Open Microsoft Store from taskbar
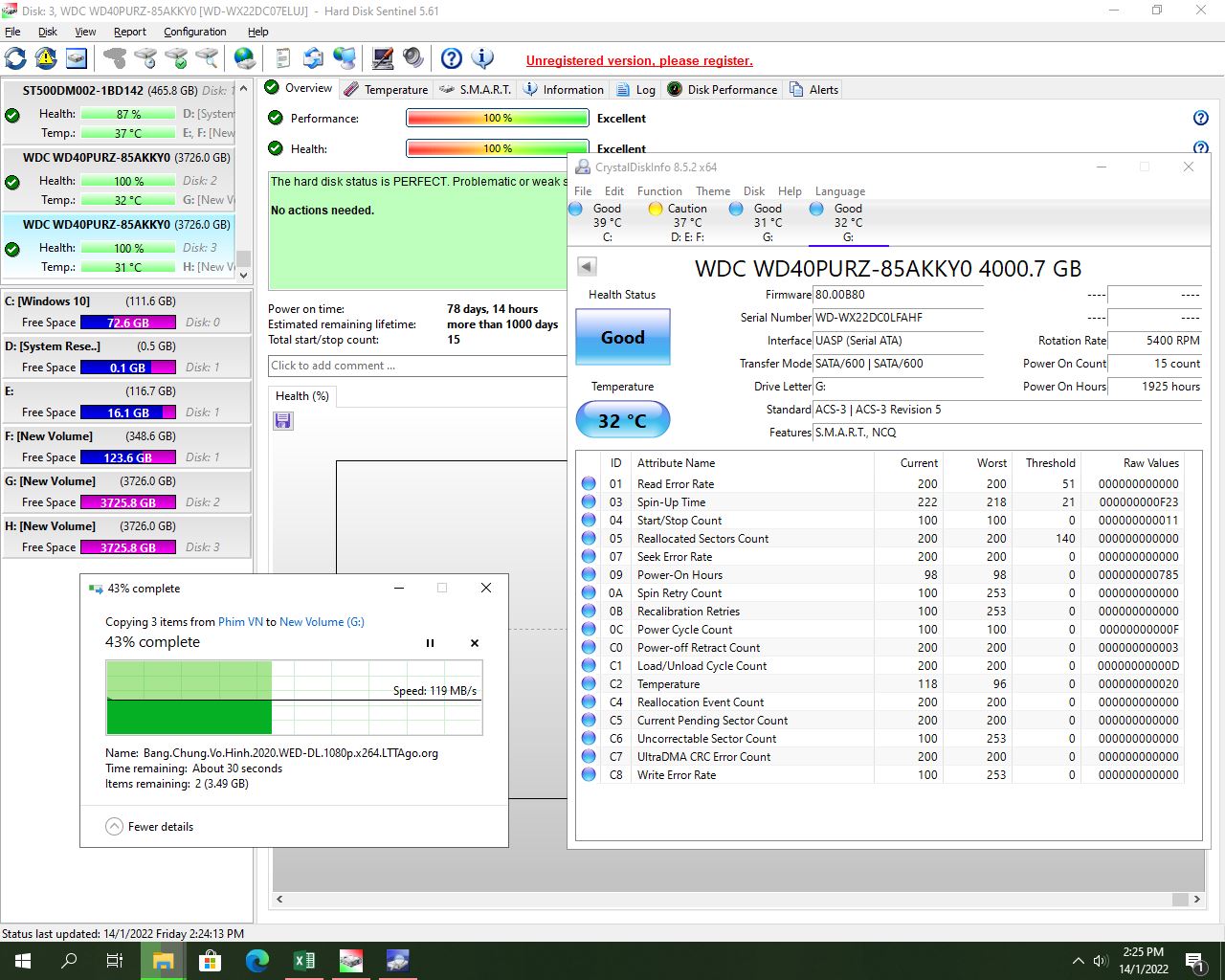This screenshot has width=1225, height=980. (210, 961)
